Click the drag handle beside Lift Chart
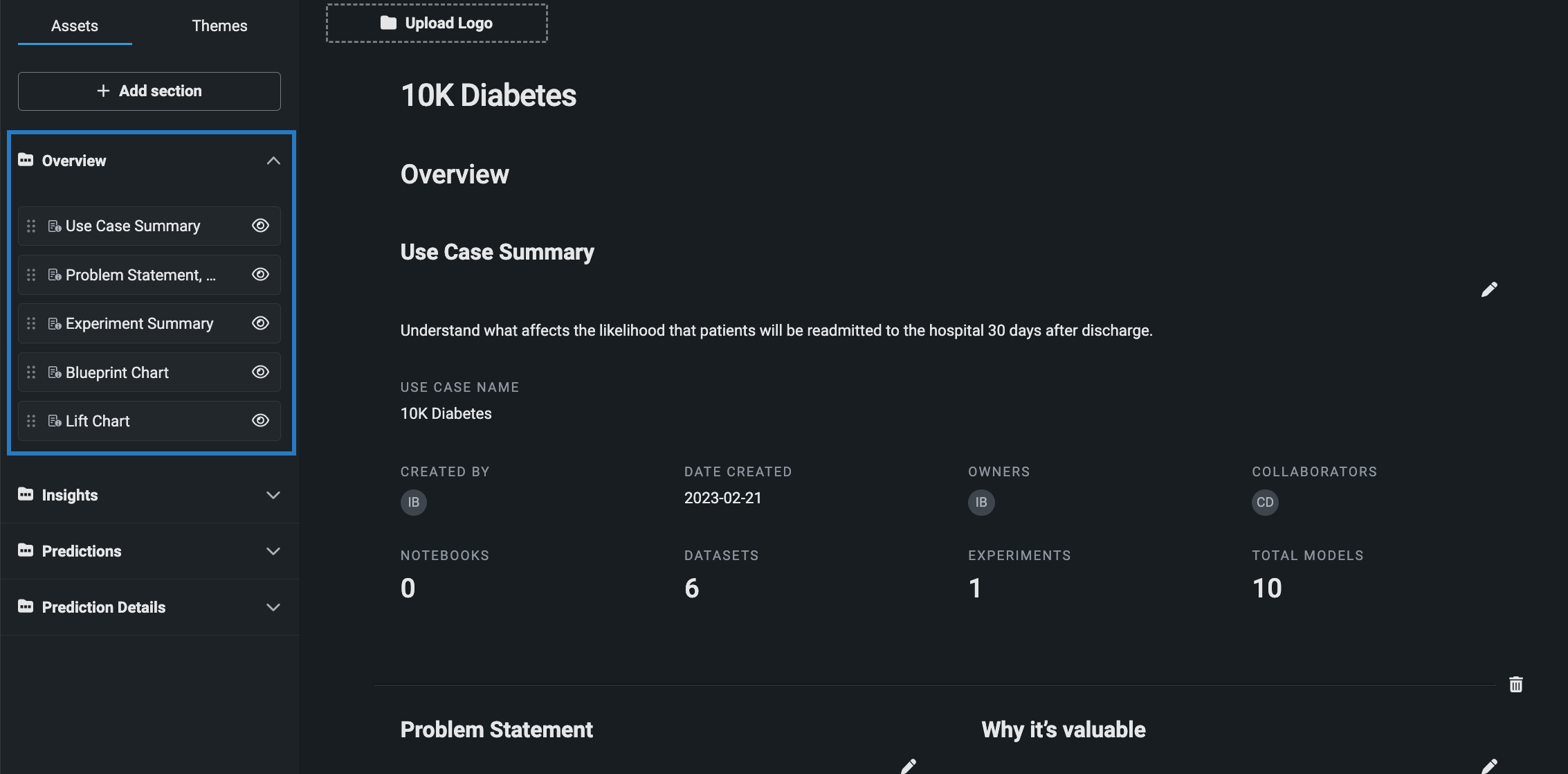The image size is (1568, 774). [x=31, y=421]
